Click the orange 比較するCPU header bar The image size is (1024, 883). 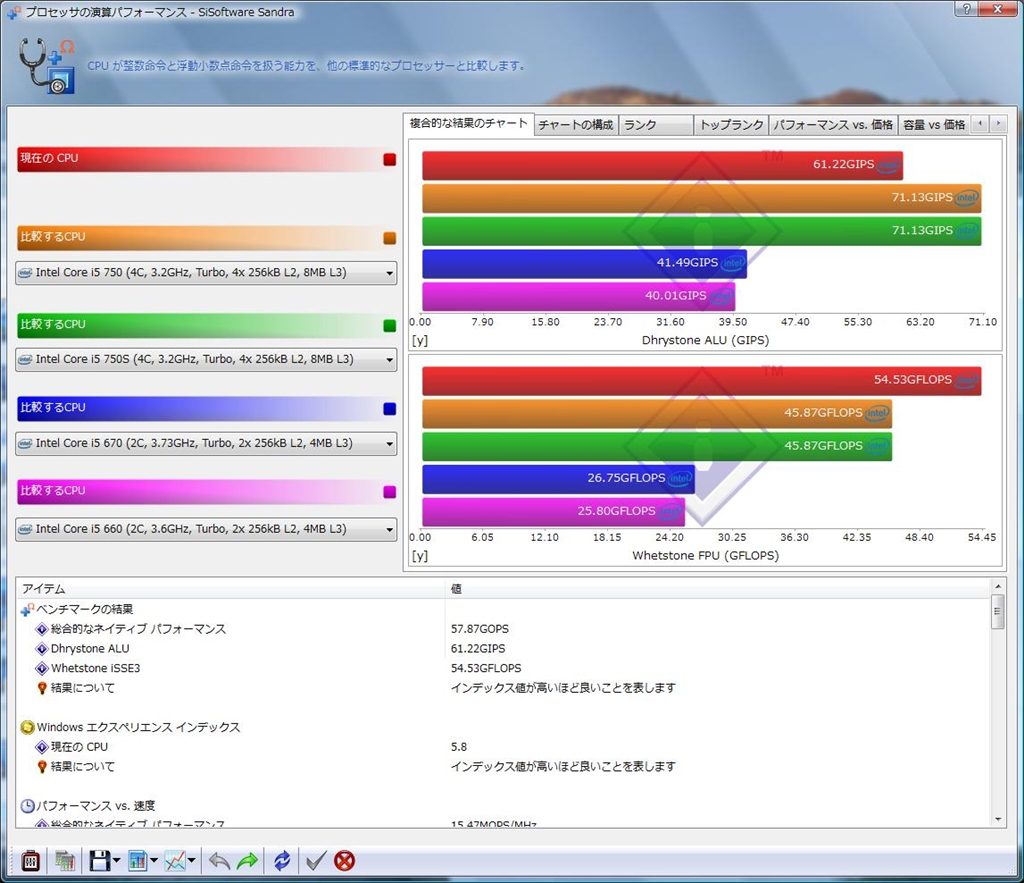(206, 238)
